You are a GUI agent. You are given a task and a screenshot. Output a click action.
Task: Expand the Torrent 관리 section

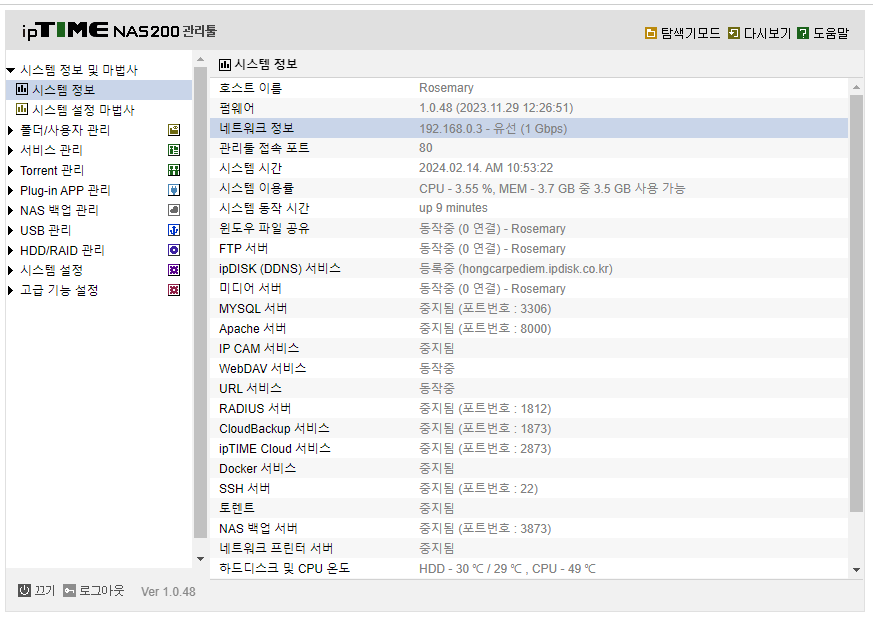point(10,170)
